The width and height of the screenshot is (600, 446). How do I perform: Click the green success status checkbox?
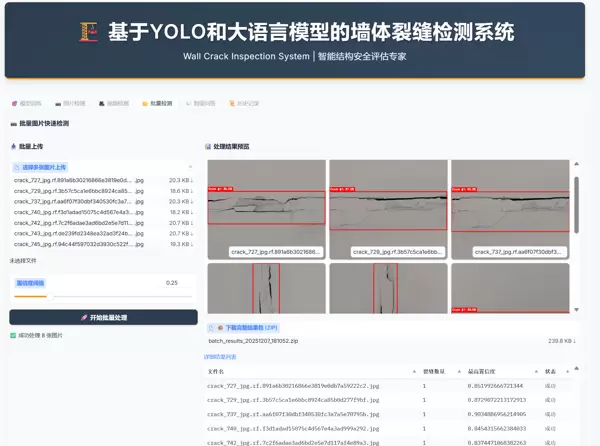click(13, 335)
